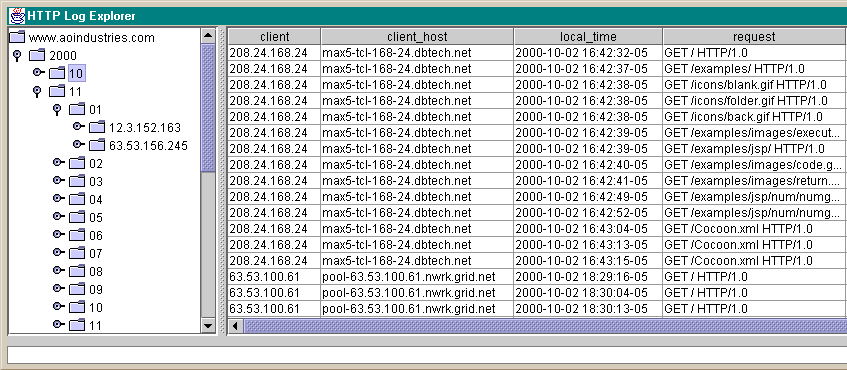Select the 63.53.156.245 tree label
Screen dimensions: 847x370
pyautogui.click(x=149, y=146)
